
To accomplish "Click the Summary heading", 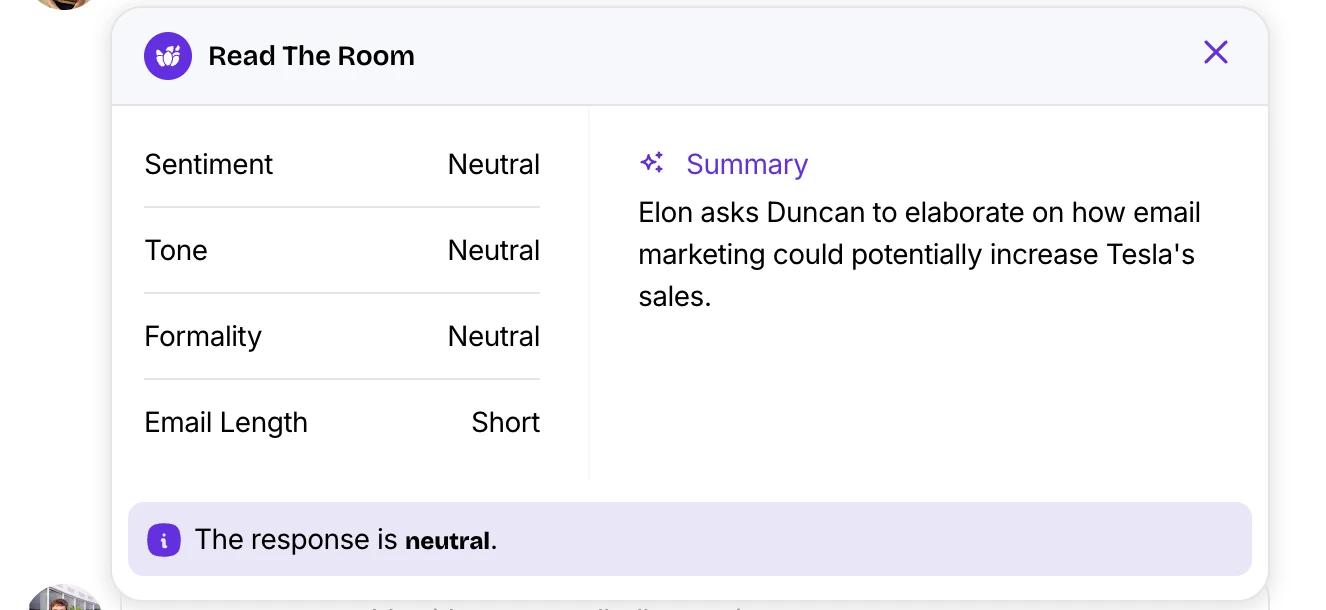I will tap(747, 164).
